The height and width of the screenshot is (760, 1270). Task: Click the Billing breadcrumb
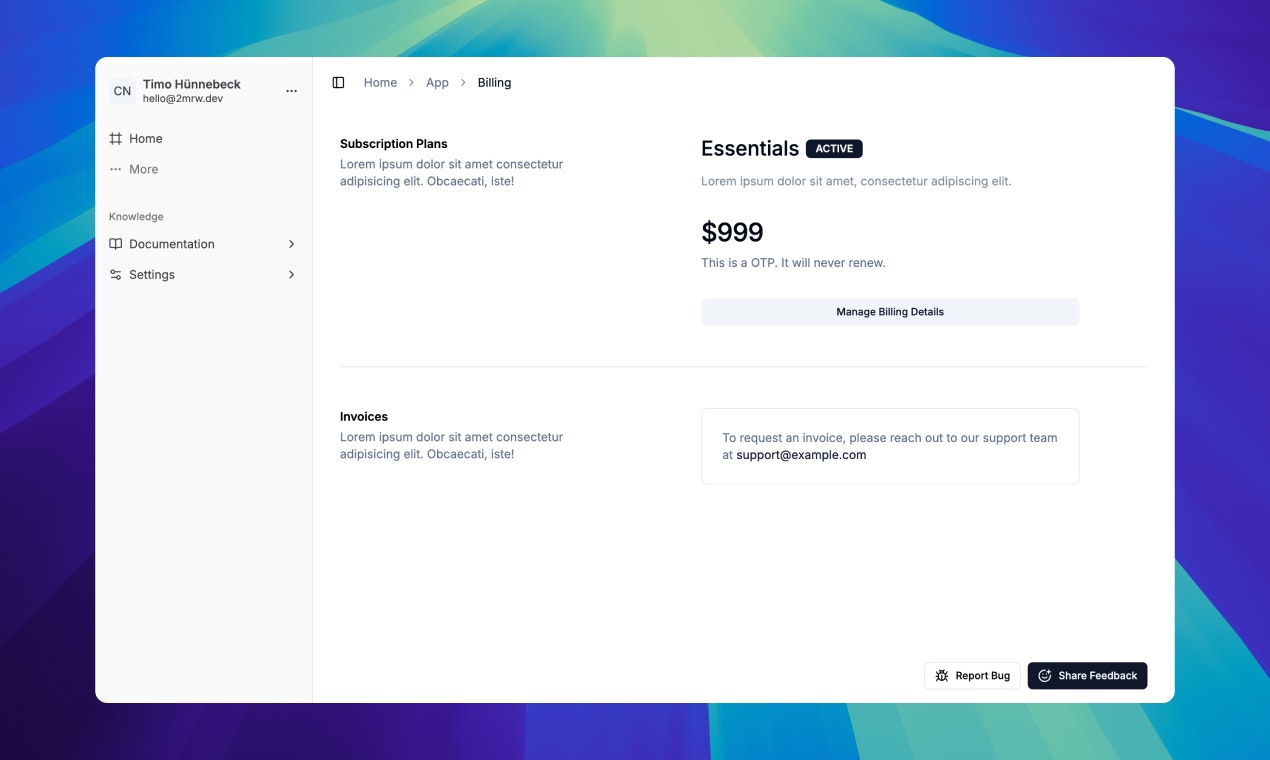(x=494, y=83)
